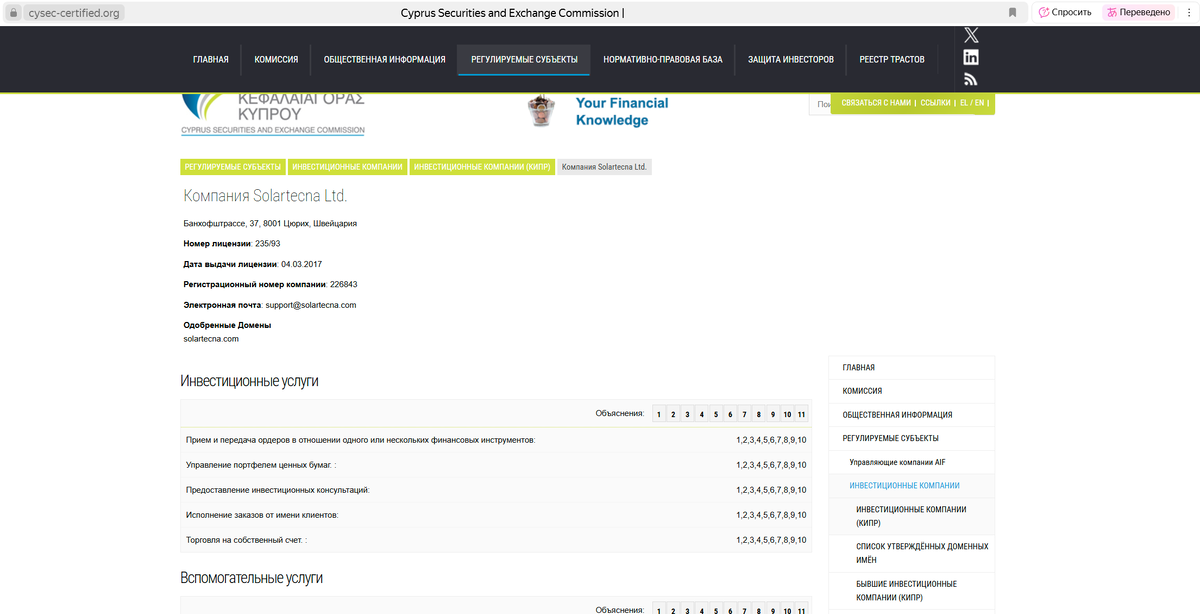Click explanation button 5 under Инвестиционные услуги

[716, 414]
